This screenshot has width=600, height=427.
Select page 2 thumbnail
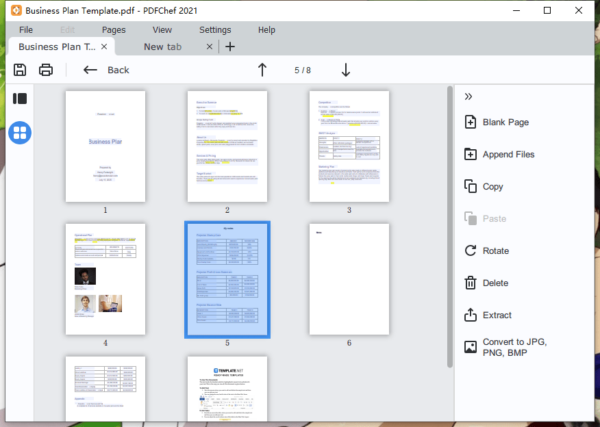click(227, 147)
